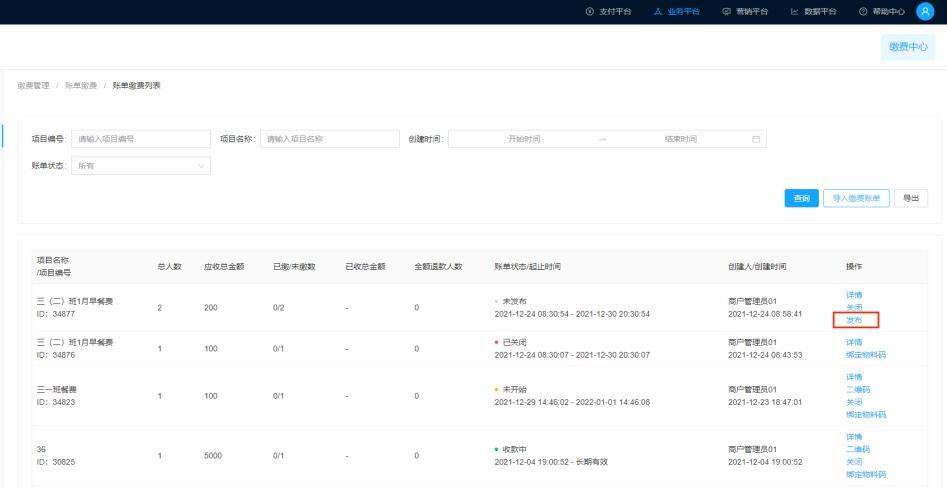
Task: Open 详情 for bill ID 34823
Action: click(854, 377)
